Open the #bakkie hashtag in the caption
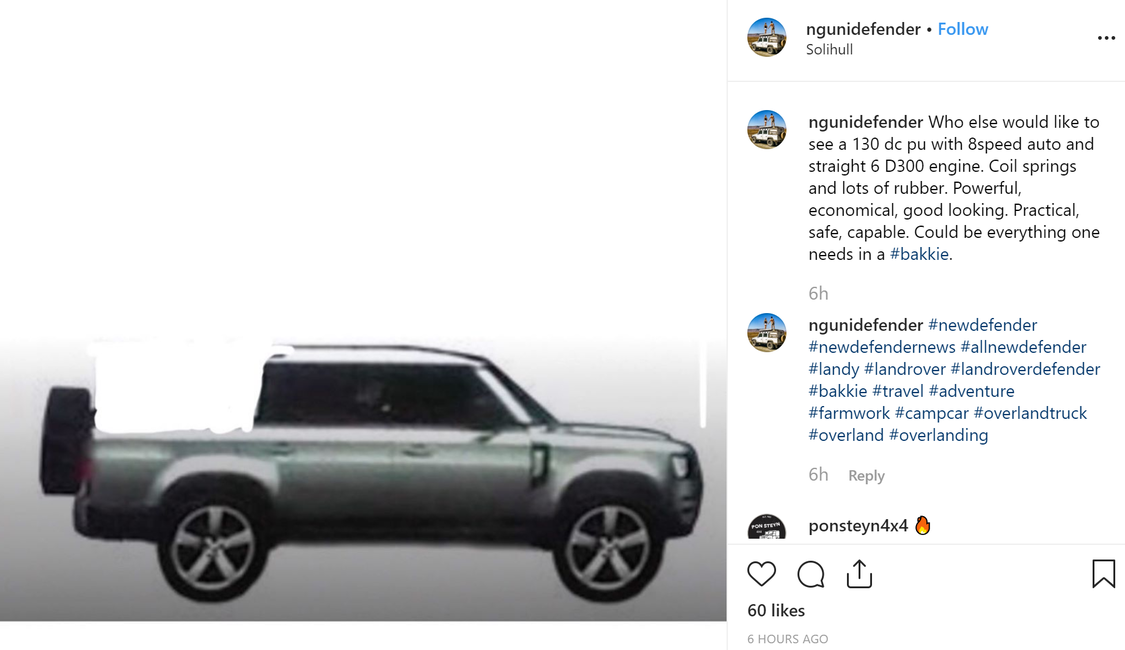1125x650 pixels. pos(919,254)
